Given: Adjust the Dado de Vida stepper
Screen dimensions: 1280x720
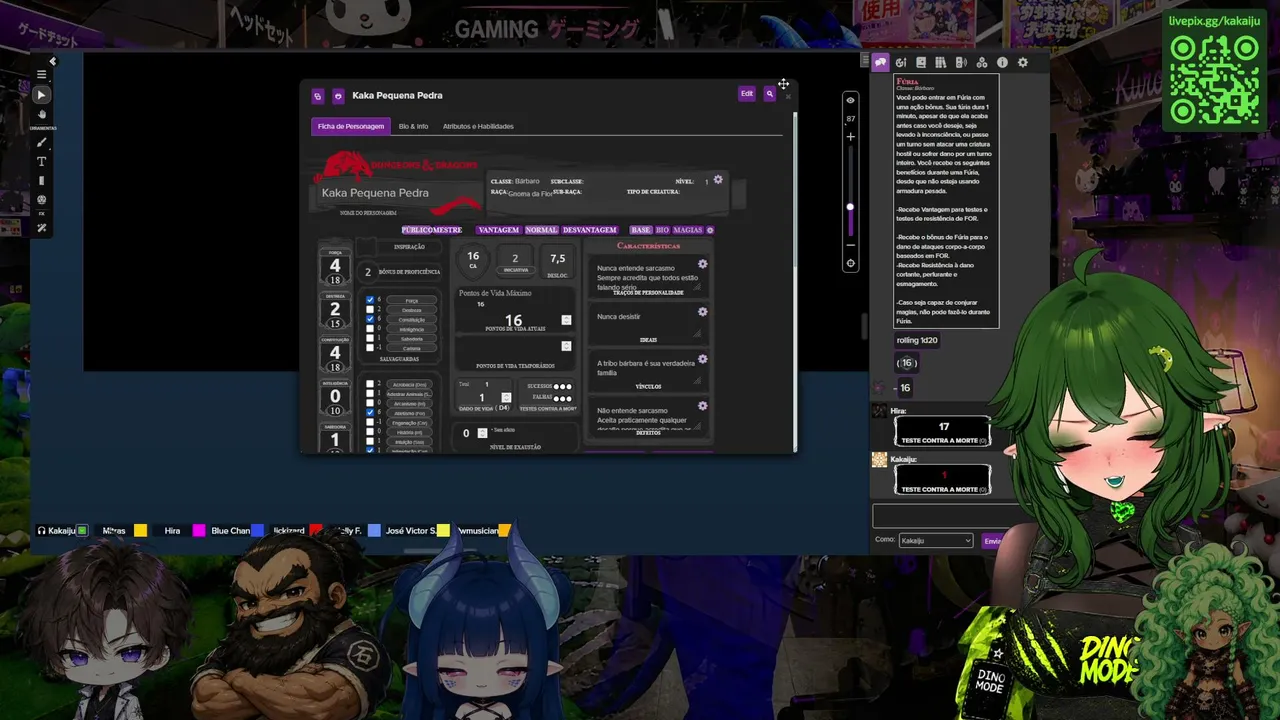Looking at the screenshot, I should click(508, 397).
